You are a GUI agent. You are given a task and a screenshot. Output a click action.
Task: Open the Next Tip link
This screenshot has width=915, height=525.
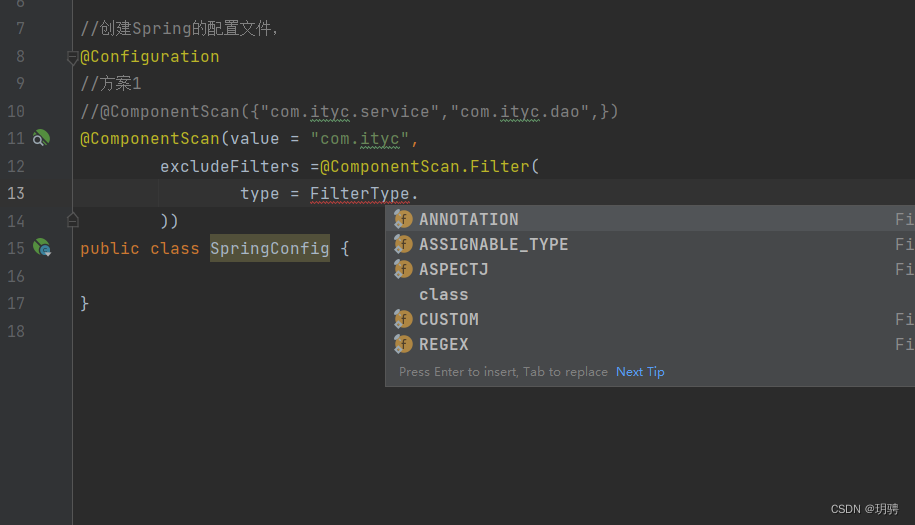[640, 372]
